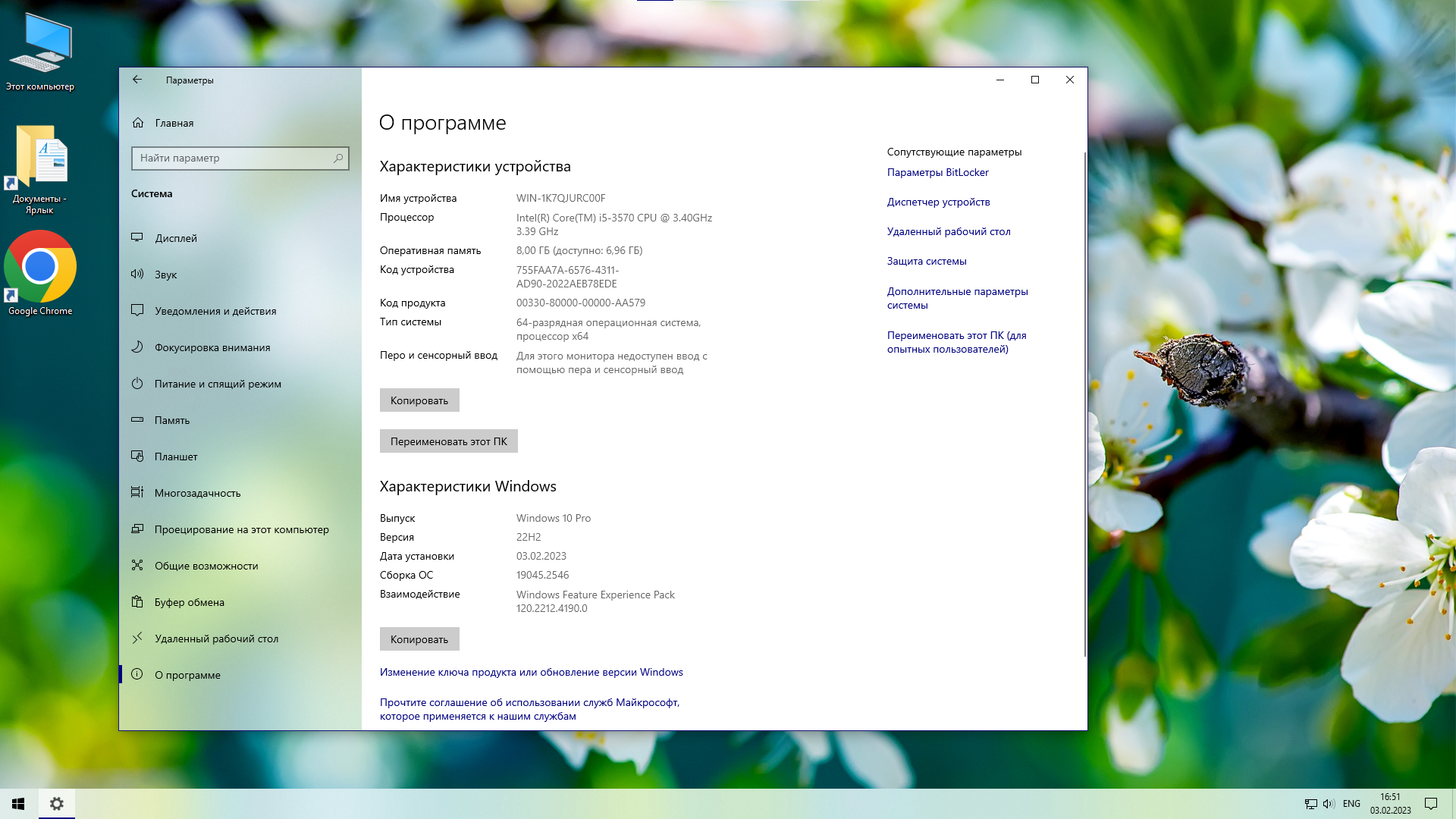
Task: Open Общие возможности accessibility settings
Action: 207,565
